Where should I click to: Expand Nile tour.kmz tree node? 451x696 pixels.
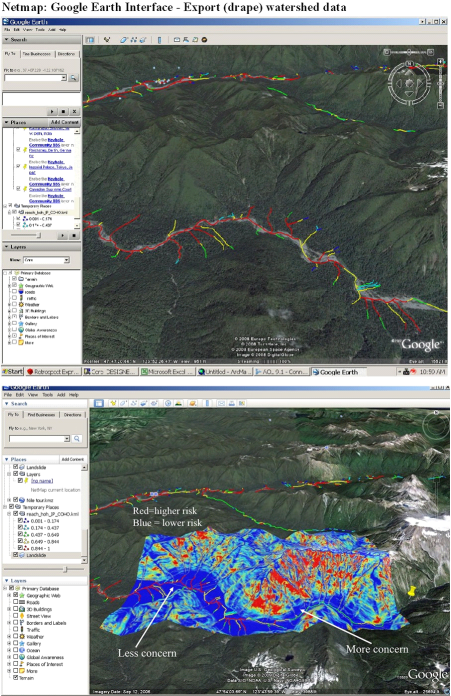10,500
